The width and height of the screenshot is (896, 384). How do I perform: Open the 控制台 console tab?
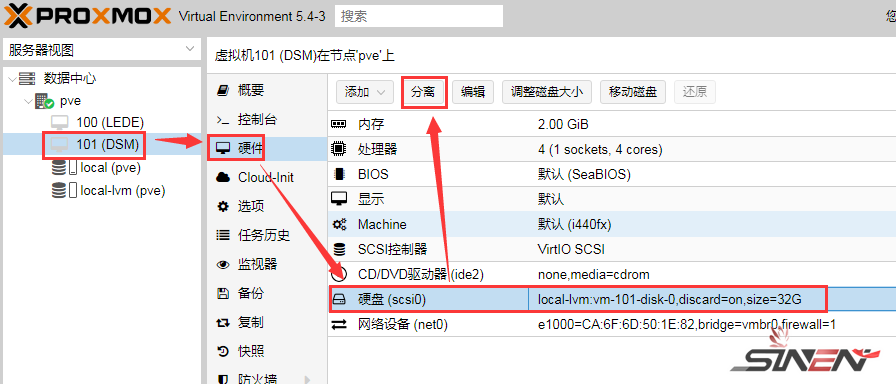(x=267, y=119)
